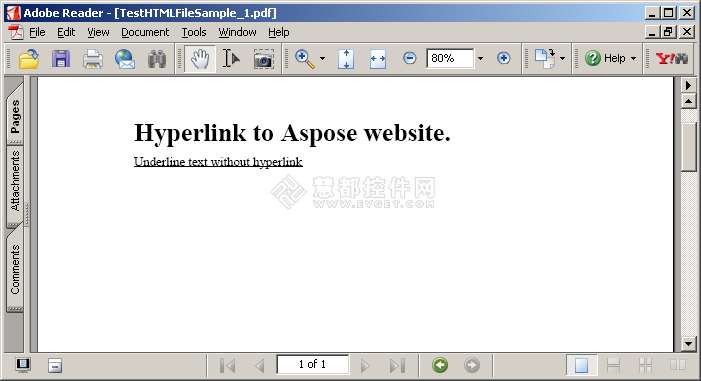
Task: Click the Adobe PDF document icon in menu bar
Action: [x=15, y=32]
